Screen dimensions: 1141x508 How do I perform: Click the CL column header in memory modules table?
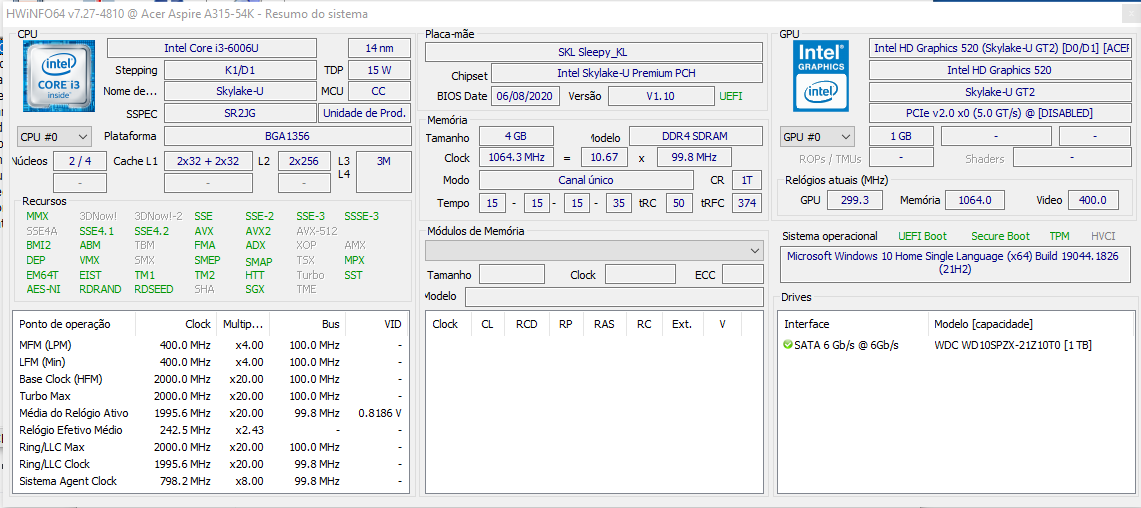tap(487, 324)
